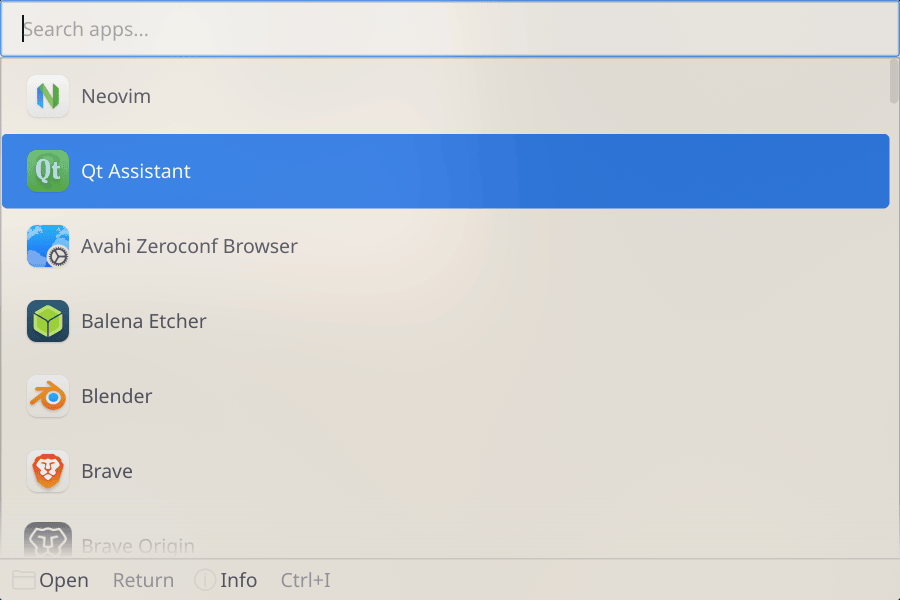Click the Brave lion icon
The height and width of the screenshot is (600, 900).
coord(48,471)
